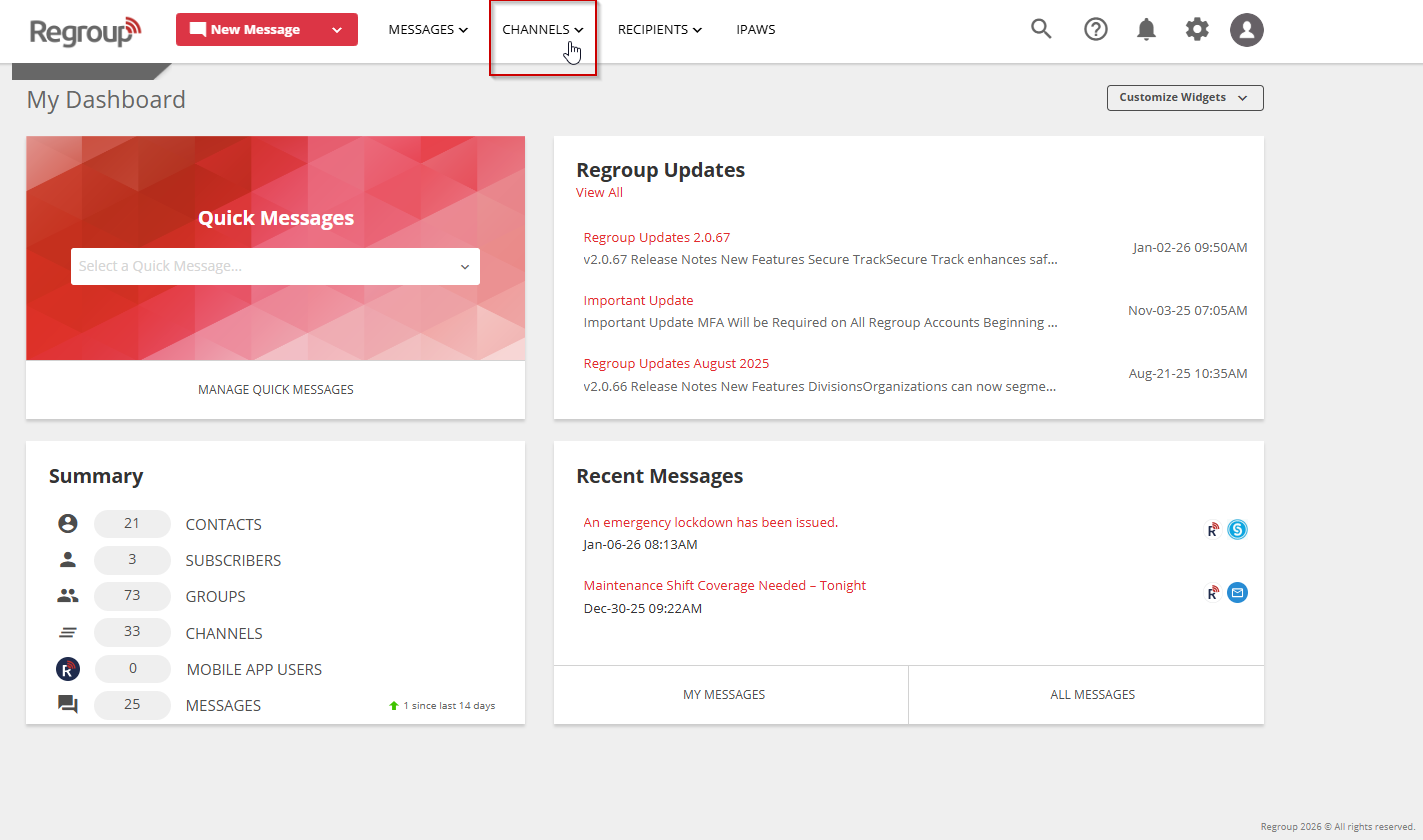Open the search magnifier icon
Viewport: 1423px width, 840px height.
point(1041,29)
